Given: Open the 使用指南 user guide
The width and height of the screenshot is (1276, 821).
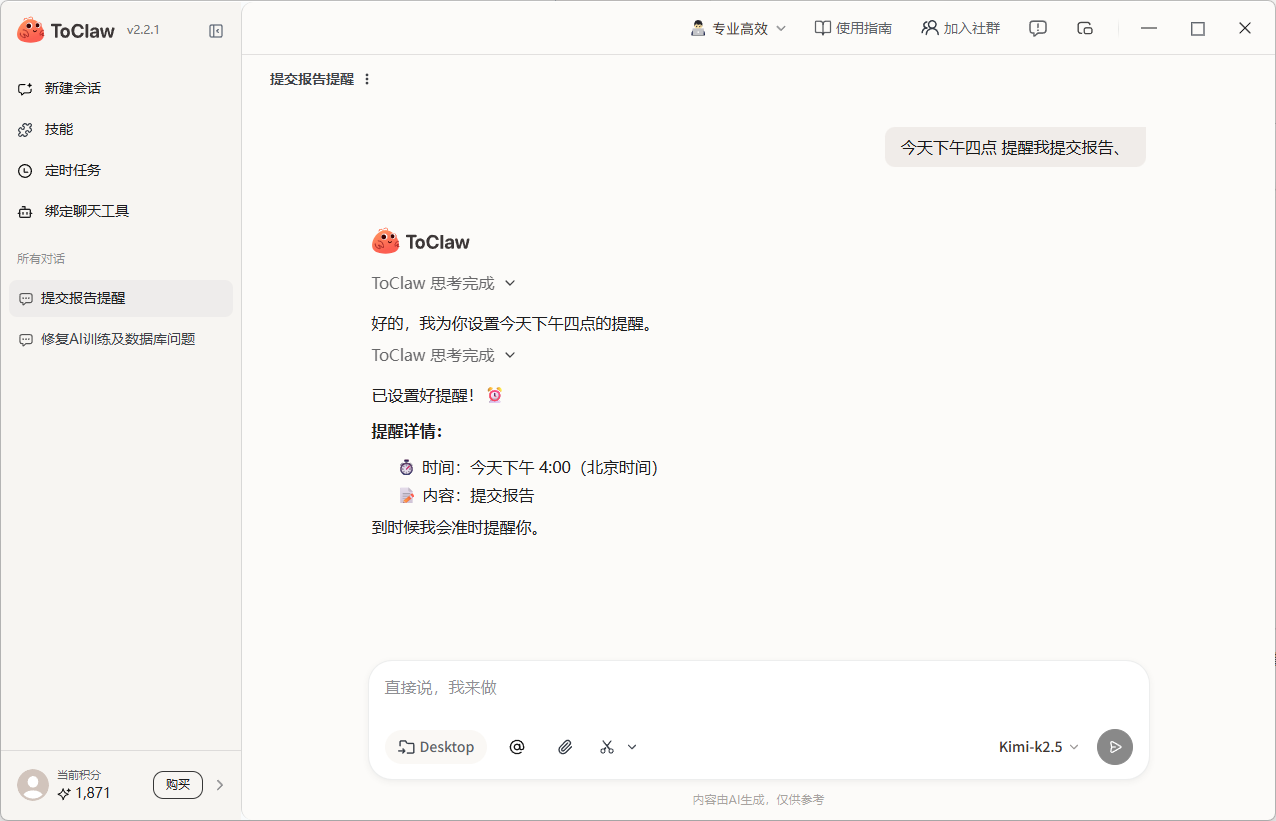Looking at the screenshot, I should 853,28.
